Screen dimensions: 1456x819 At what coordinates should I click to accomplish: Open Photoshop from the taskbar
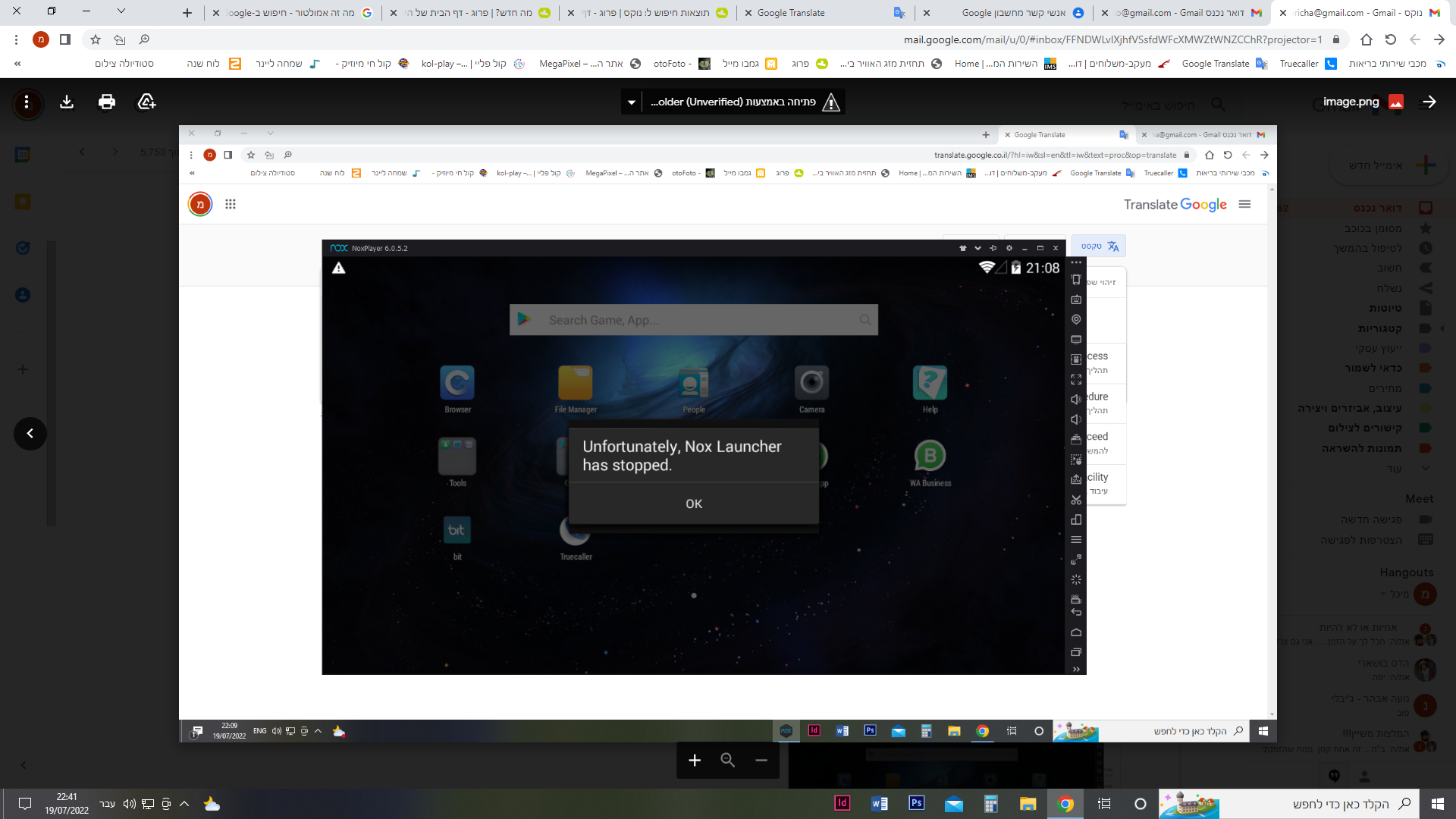[917, 804]
